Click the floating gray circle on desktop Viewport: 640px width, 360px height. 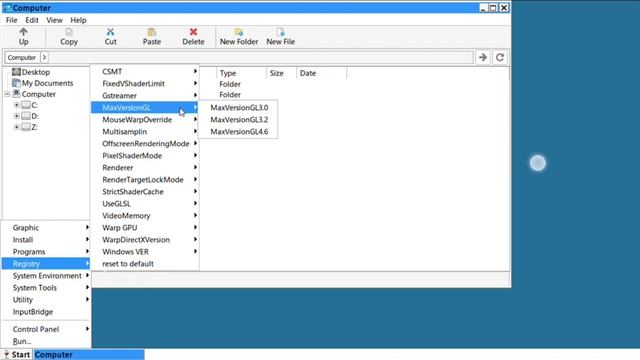point(538,163)
